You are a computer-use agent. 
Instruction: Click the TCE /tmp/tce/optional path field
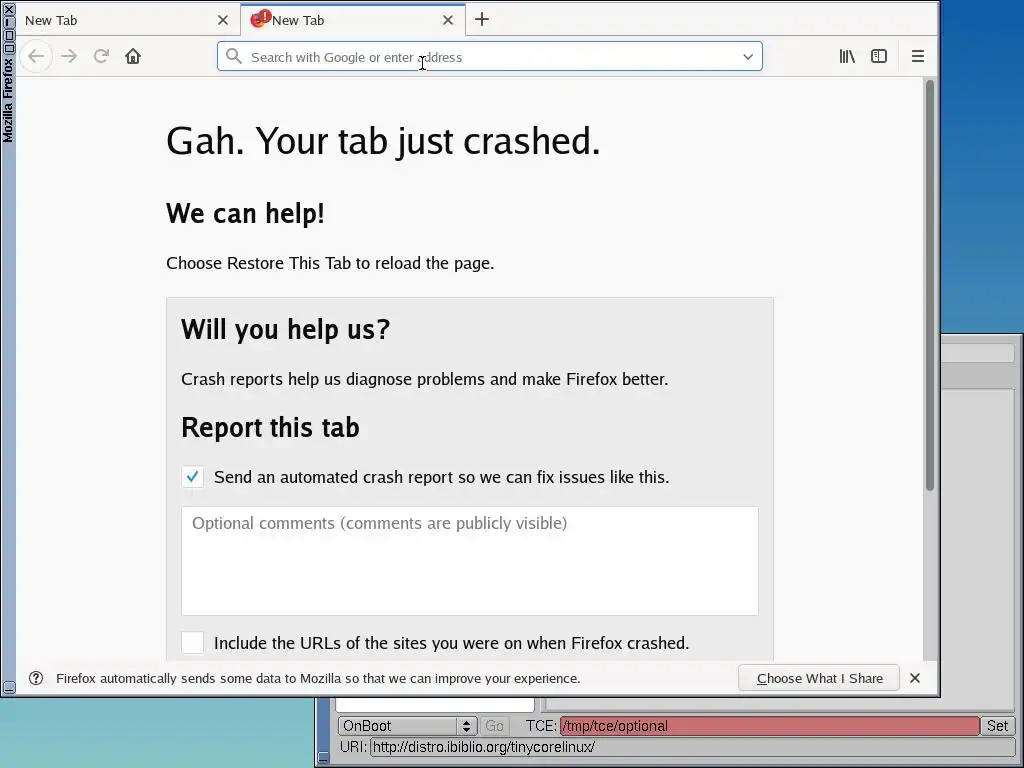(770, 726)
